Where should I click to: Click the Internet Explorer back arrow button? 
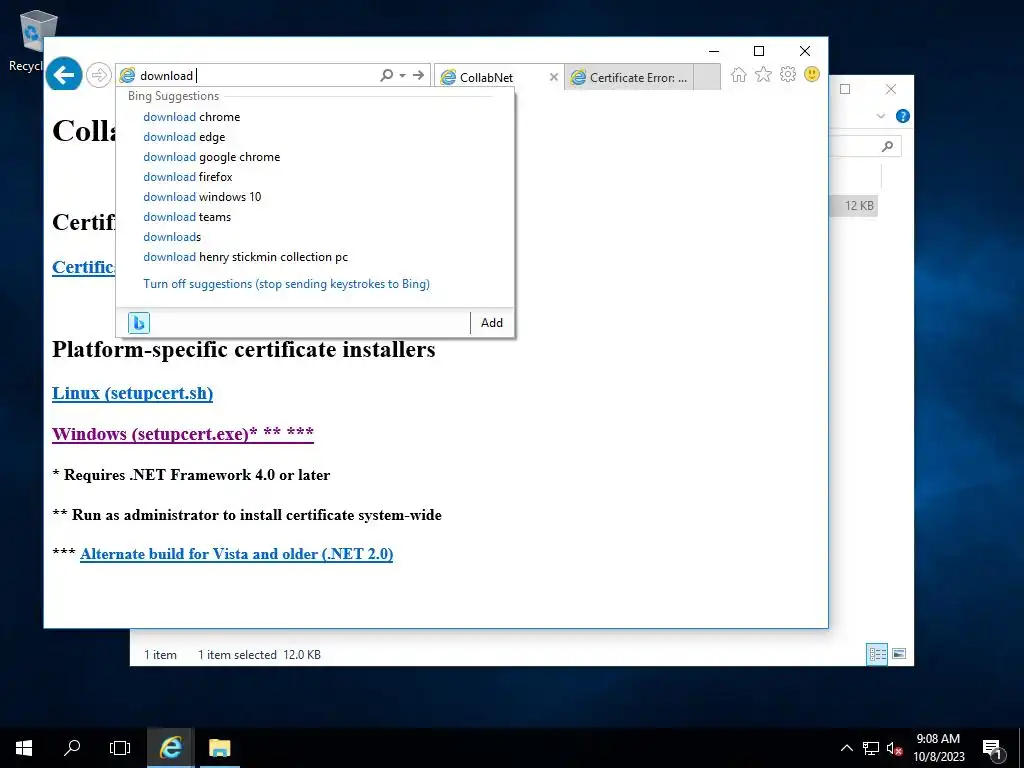(x=64, y=75)
